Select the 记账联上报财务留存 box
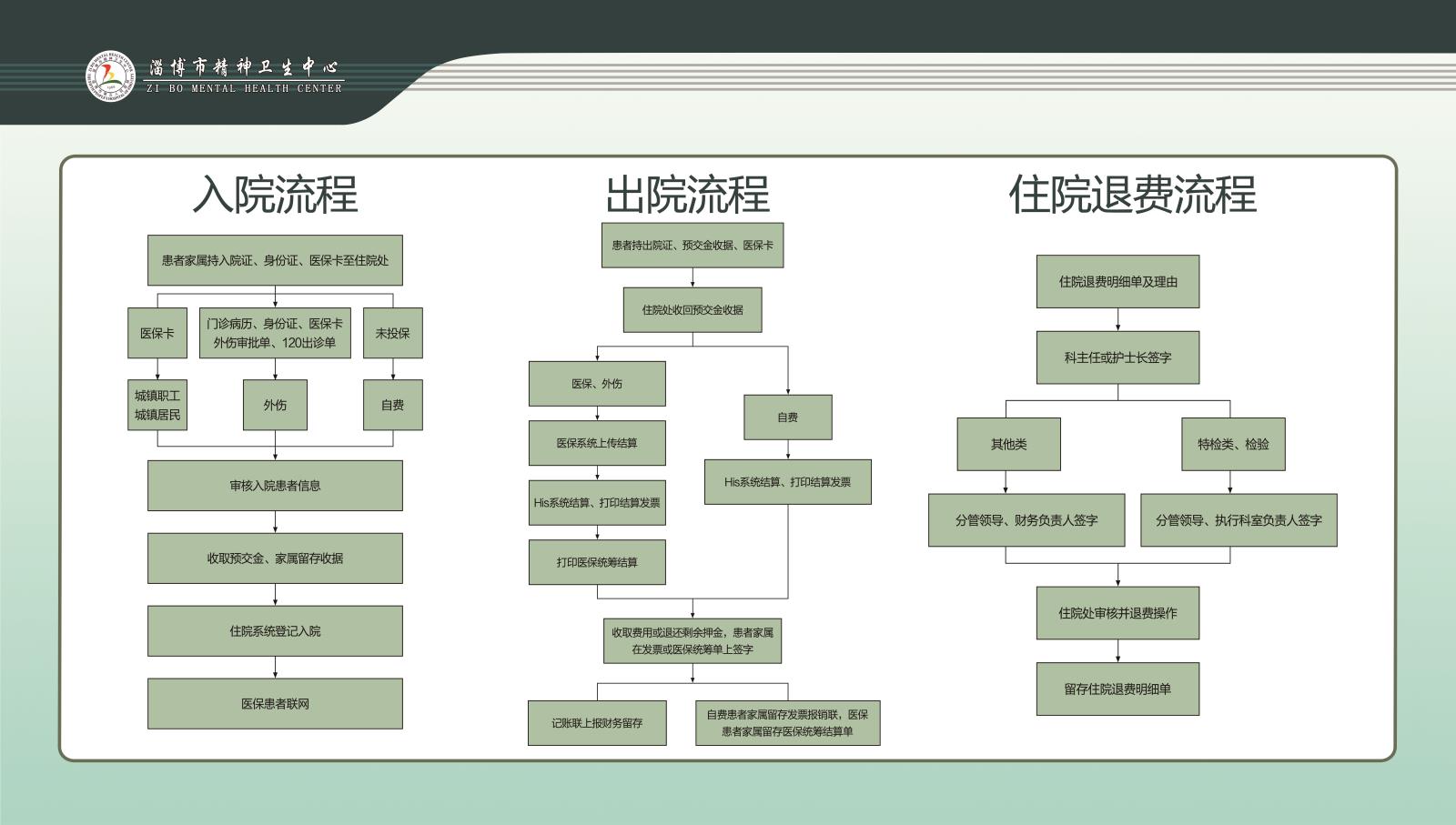The width and height of the screenshot is (1456, 825). [x=597, y=723]
